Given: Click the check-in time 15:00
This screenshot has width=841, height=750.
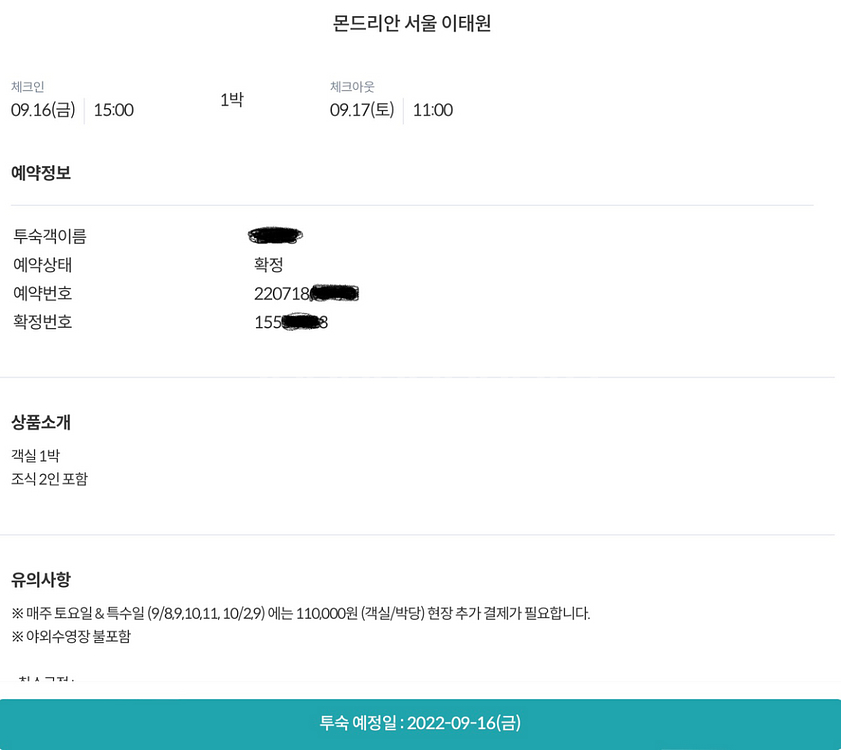Looking at the screenshot, I should pyautogui.click(x=113, y=110).
